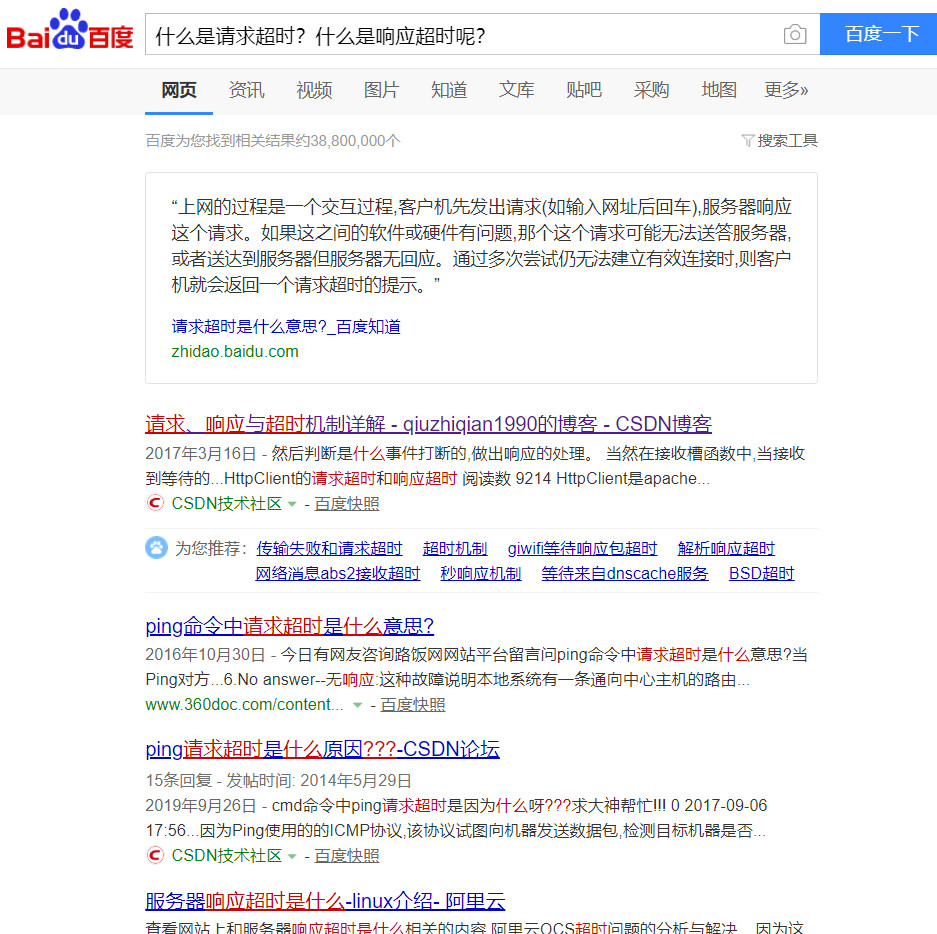Viewport: 937px width, 934px height.
Task: Click zhidao.baidu.com source URL
Action: pos(235,351)
